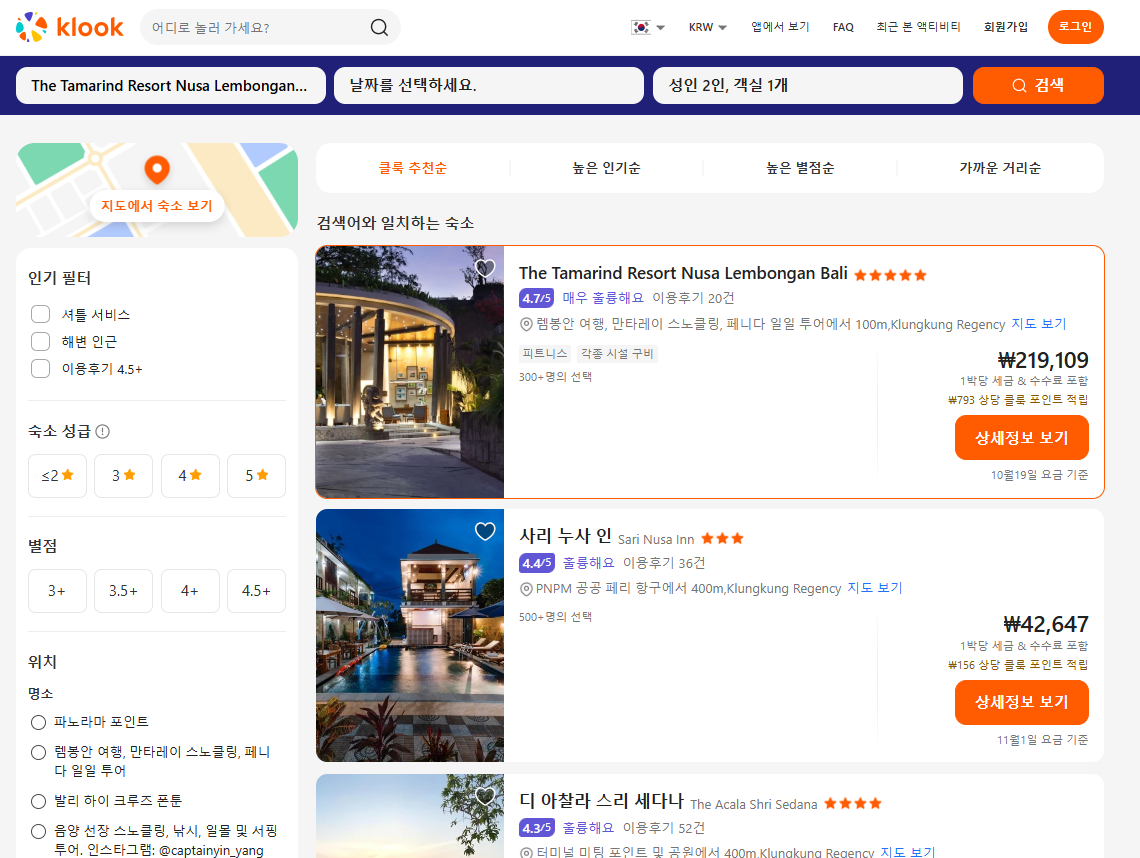Open FAQ link in header
Viewport: 1140px width, 858px height.
[x=843, y=27]
